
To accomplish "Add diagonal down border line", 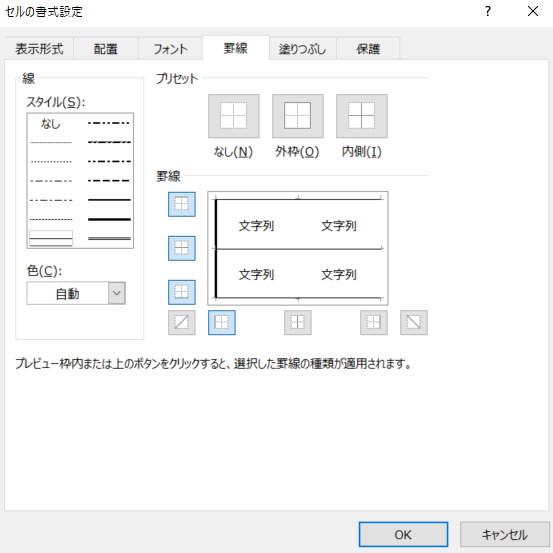I will pyautogui.click(x=414, y=322).
